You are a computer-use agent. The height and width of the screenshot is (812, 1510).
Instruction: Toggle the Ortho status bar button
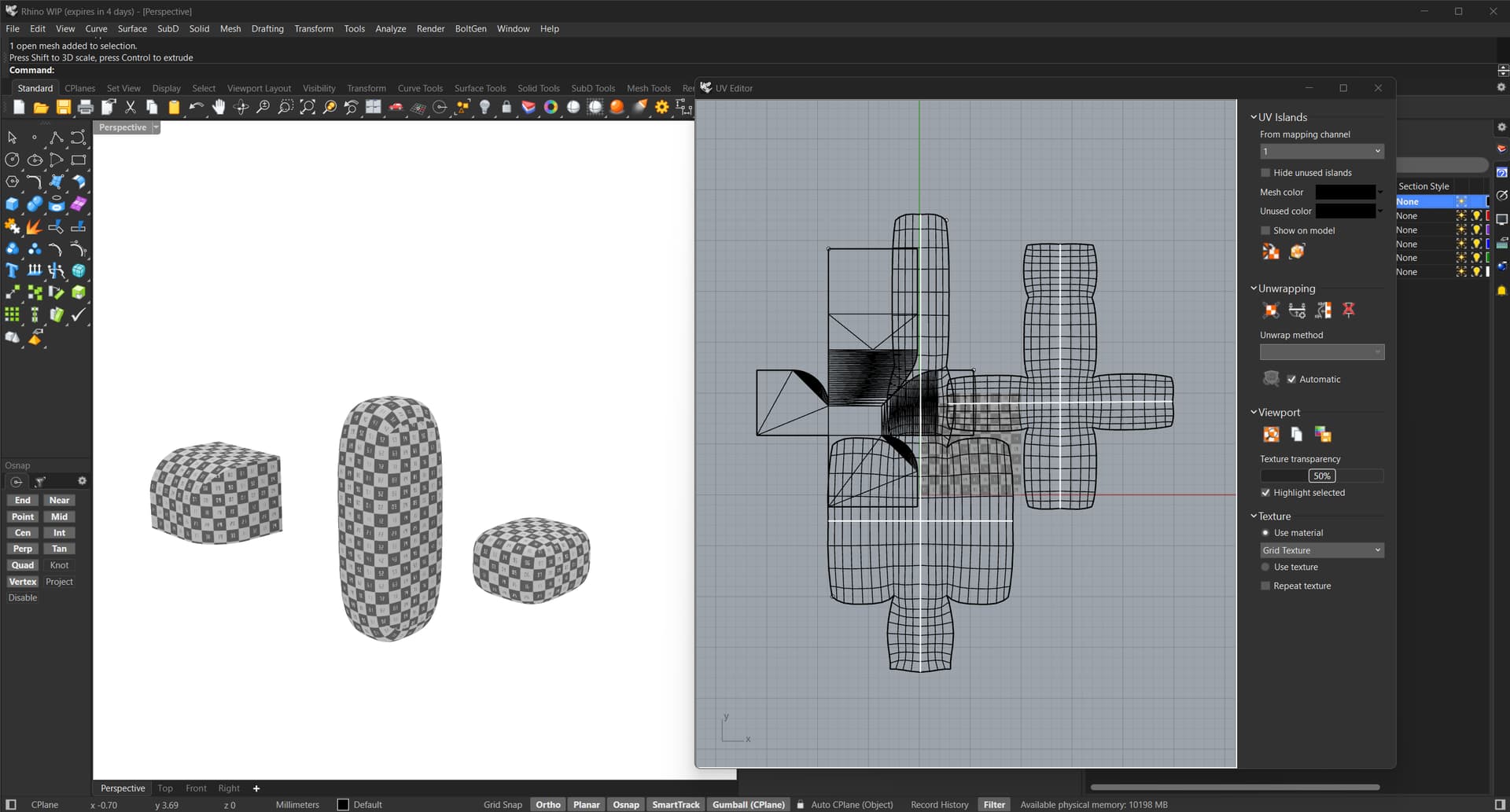[x=548, y=804]
